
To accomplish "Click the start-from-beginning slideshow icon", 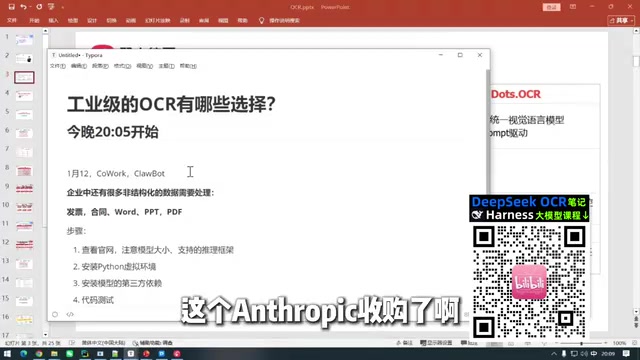I will (51, 7).
